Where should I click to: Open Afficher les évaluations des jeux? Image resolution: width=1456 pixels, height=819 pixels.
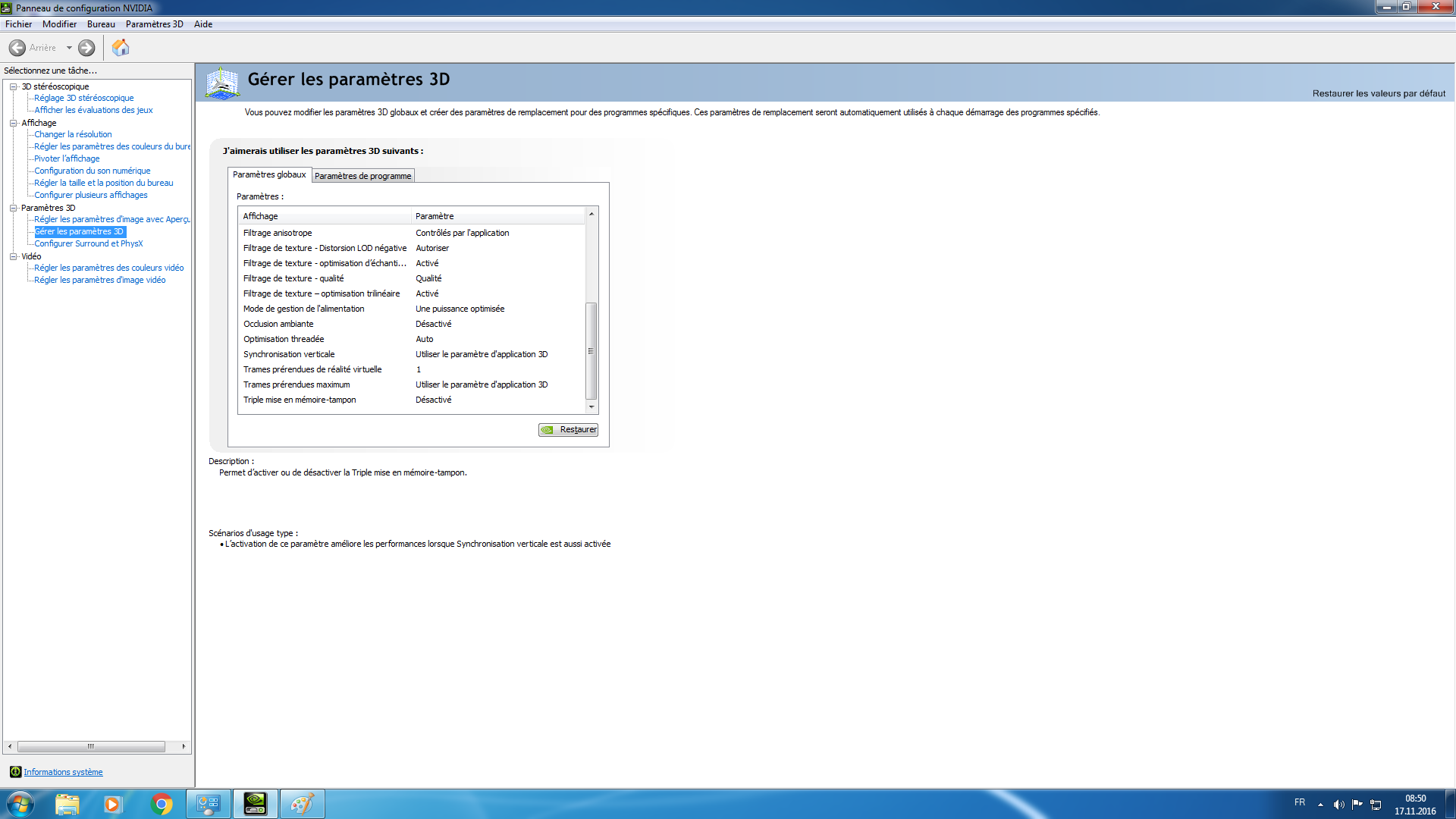tap(93, 110)
